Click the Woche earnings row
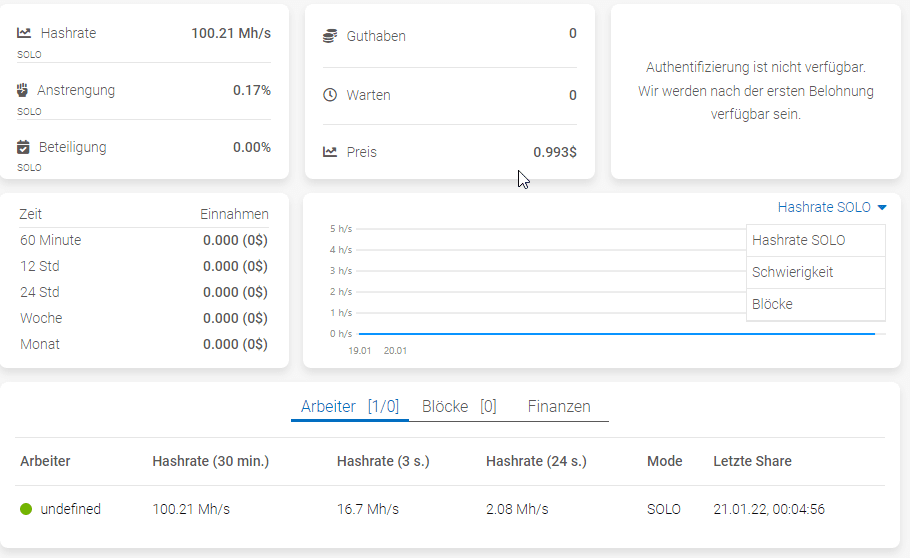This screenshot has height=558, width=910. [x=144, y=318]
